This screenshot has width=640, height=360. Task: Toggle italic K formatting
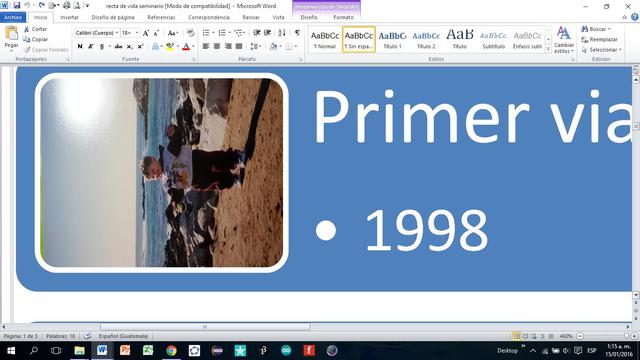(x=91, y=47)
